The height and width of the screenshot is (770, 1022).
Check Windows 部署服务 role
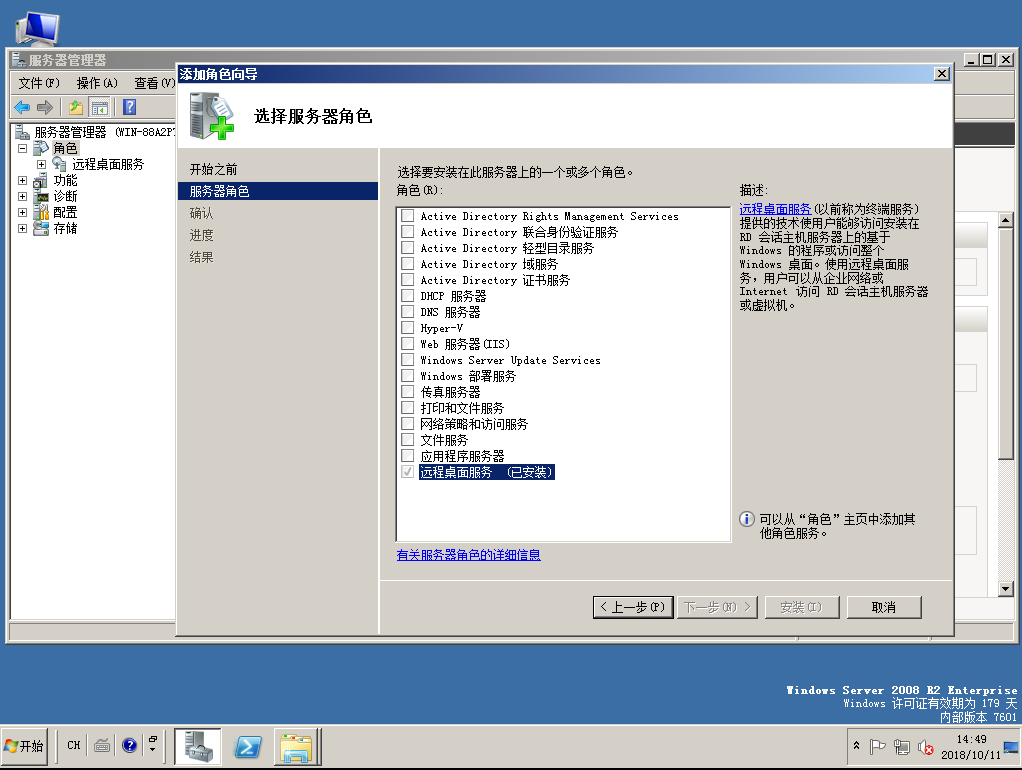(407, 375)
